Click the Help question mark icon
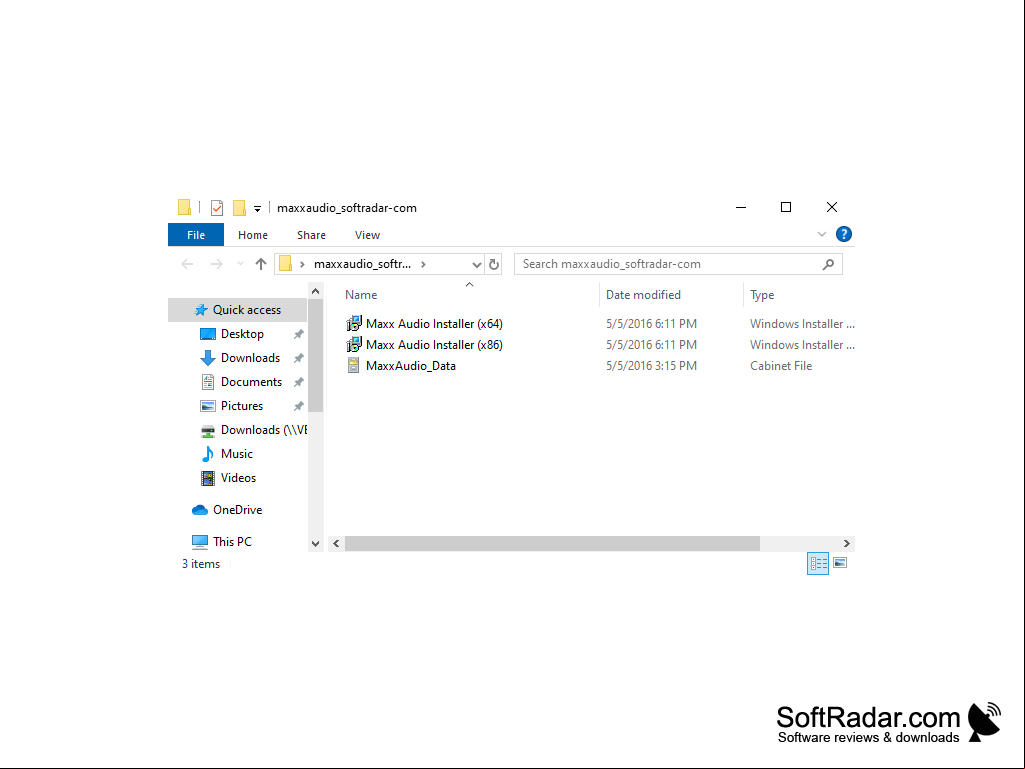 [843, 234]
